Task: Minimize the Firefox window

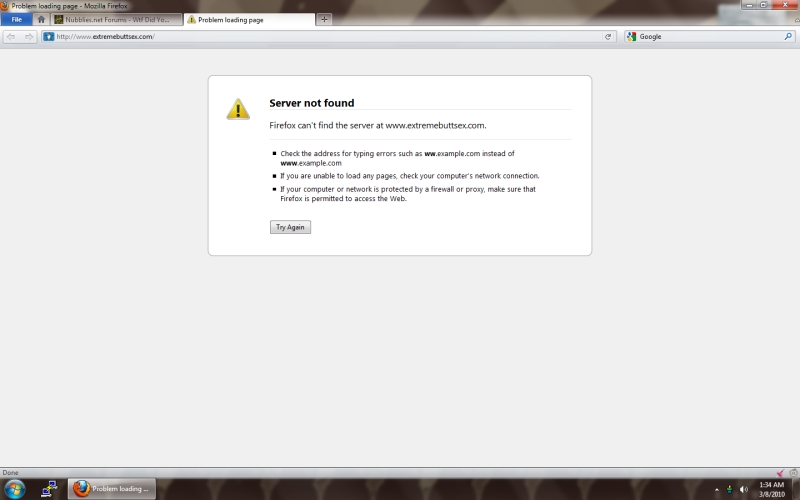Action: coord(749,5)
